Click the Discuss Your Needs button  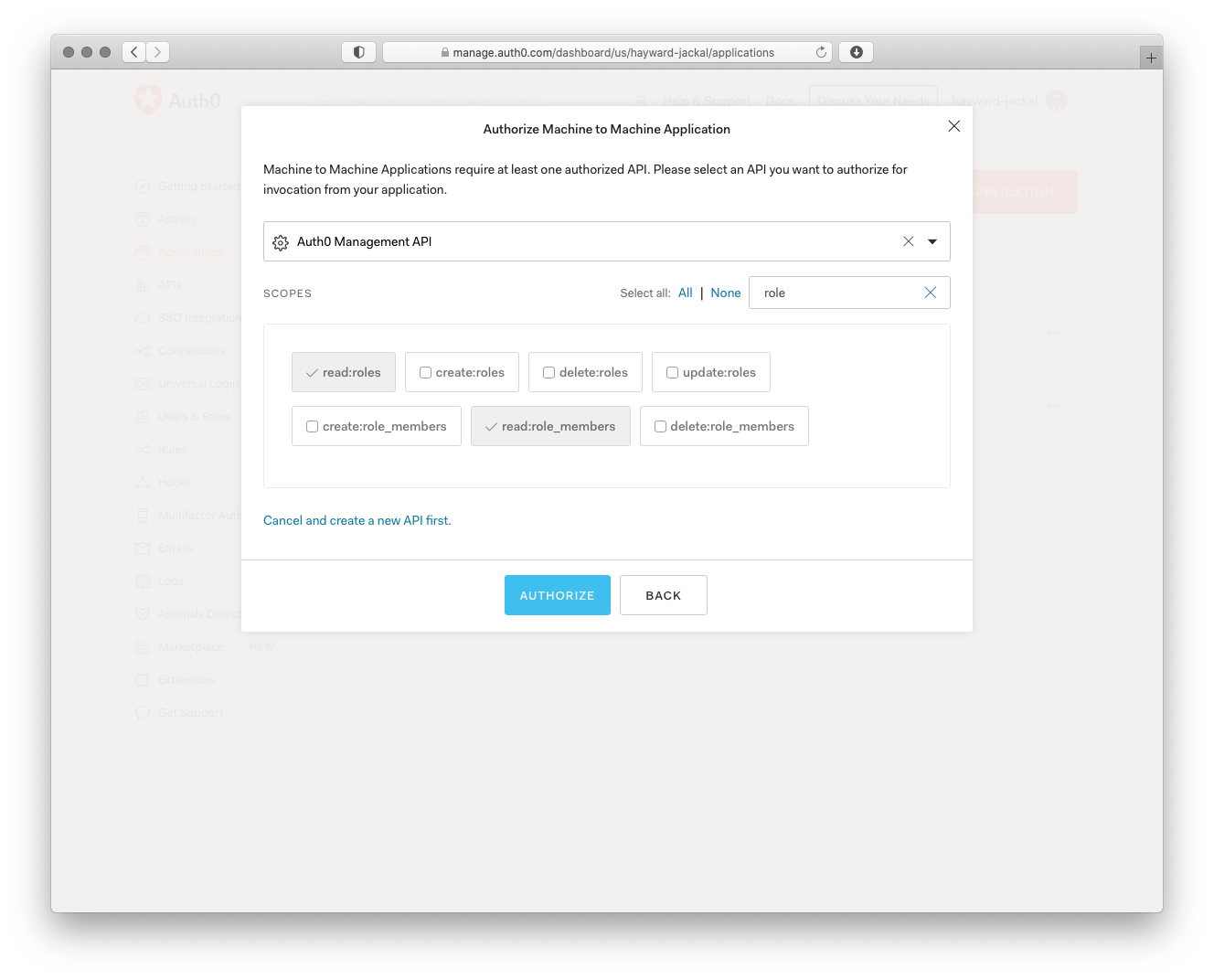(x=873, y=101)
